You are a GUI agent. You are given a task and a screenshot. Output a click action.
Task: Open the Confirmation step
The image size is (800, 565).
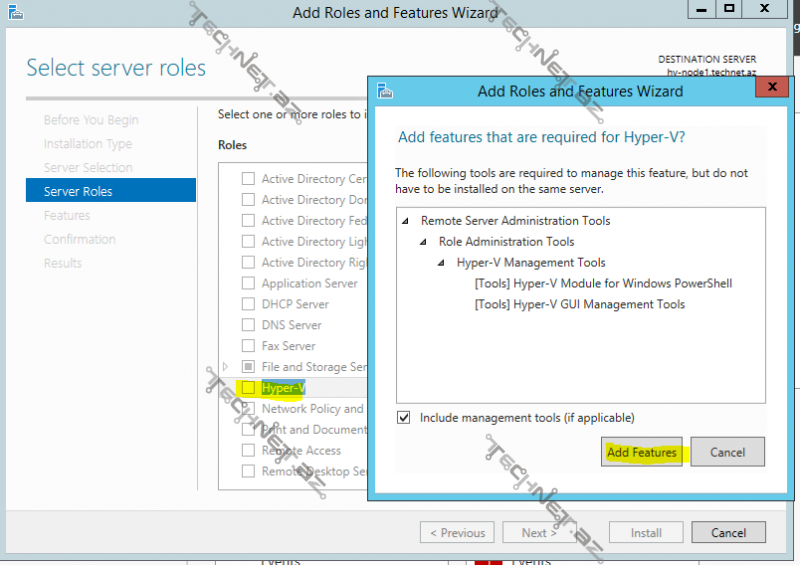(x=80, y=239)
